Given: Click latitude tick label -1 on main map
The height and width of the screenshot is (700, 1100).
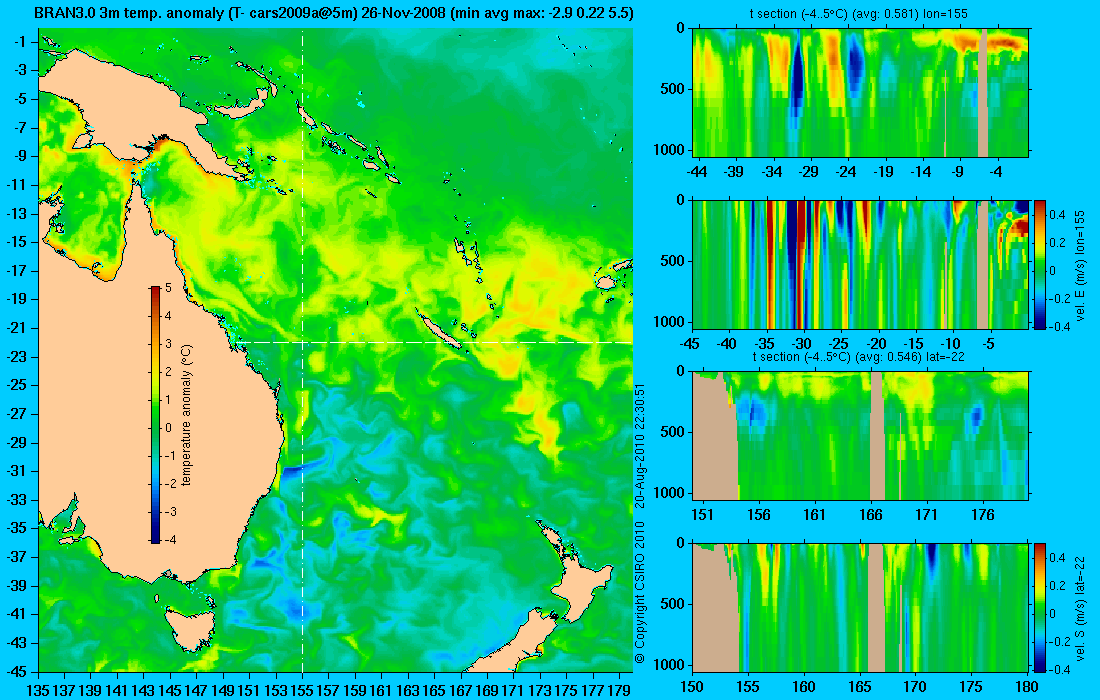Looking at the screenshot, I should [22, 41].
